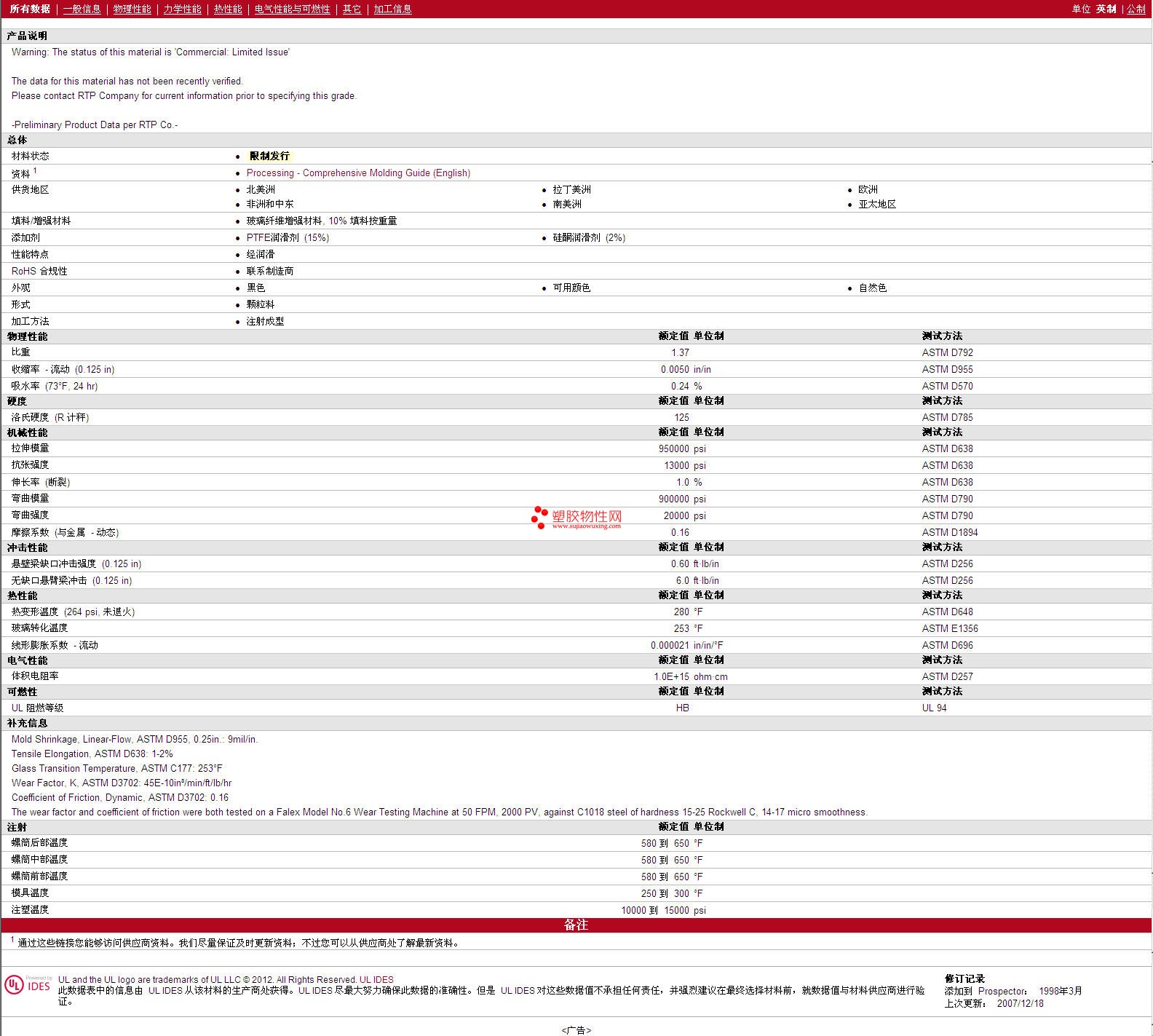This screenshot has height=1036, width=1153.
Task: Click the UL IDES logo in footer
Action: pos(28,985)
